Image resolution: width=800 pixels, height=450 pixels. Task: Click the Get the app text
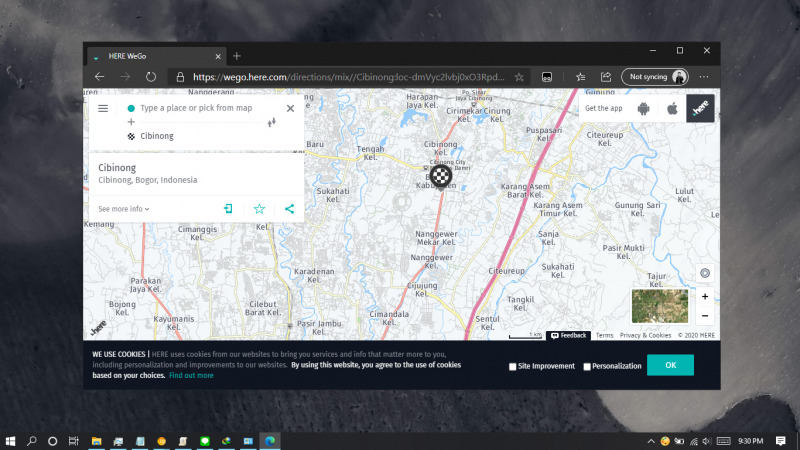tap(604, 108)
